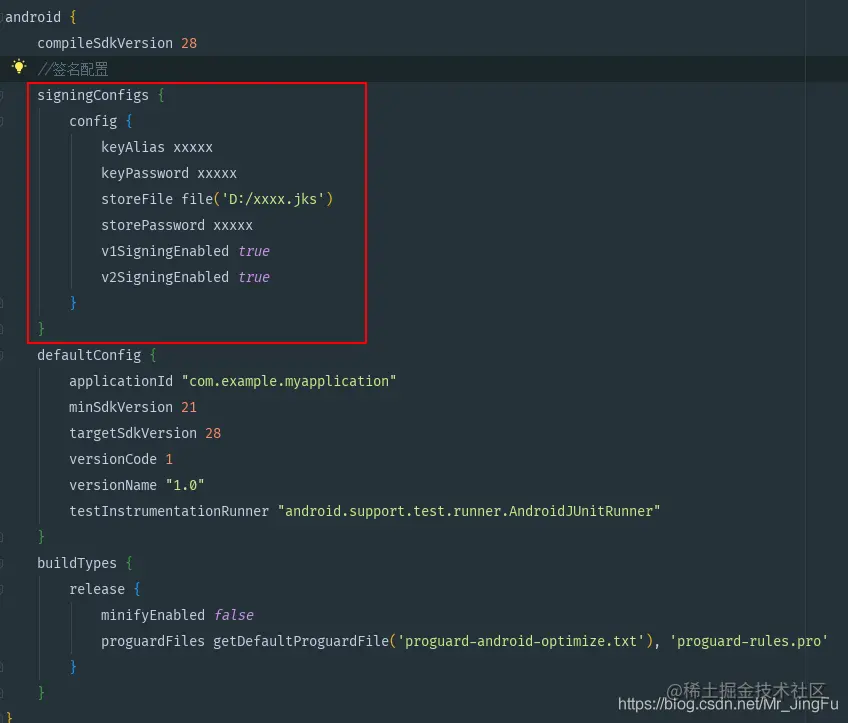Viewport: 848px width, 723px height.
Task: Click the 'proguardFiles' property
Action: click(x=153, y=641)
